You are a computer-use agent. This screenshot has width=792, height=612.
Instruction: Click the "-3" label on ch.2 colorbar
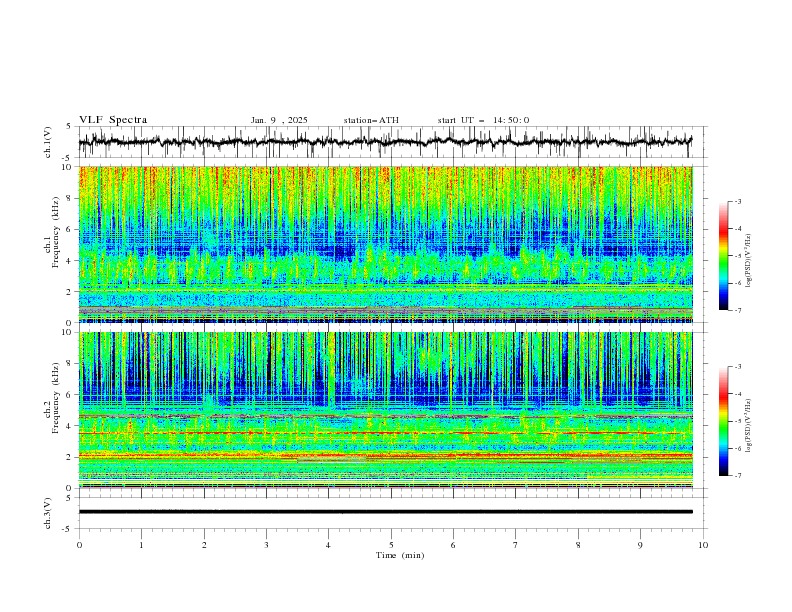(x=738, y=367)
